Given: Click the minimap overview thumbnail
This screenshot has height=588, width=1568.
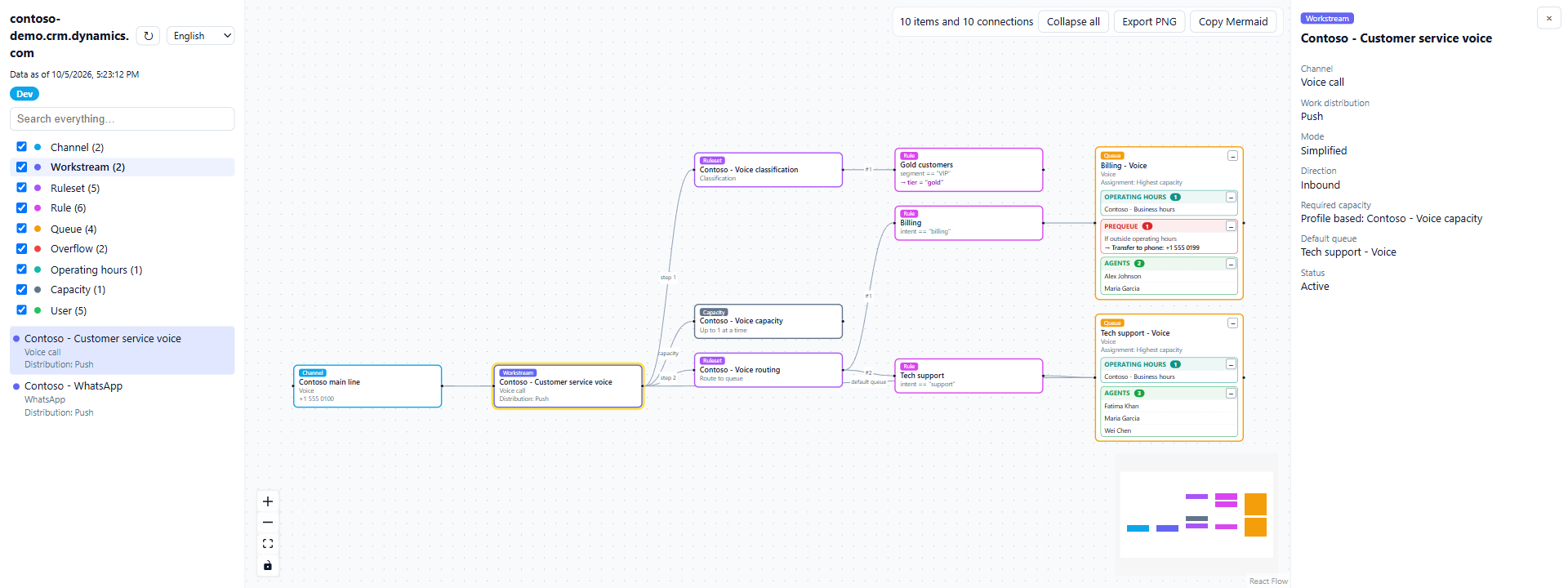Looking at the screenshot, I should pos(1196,514).
